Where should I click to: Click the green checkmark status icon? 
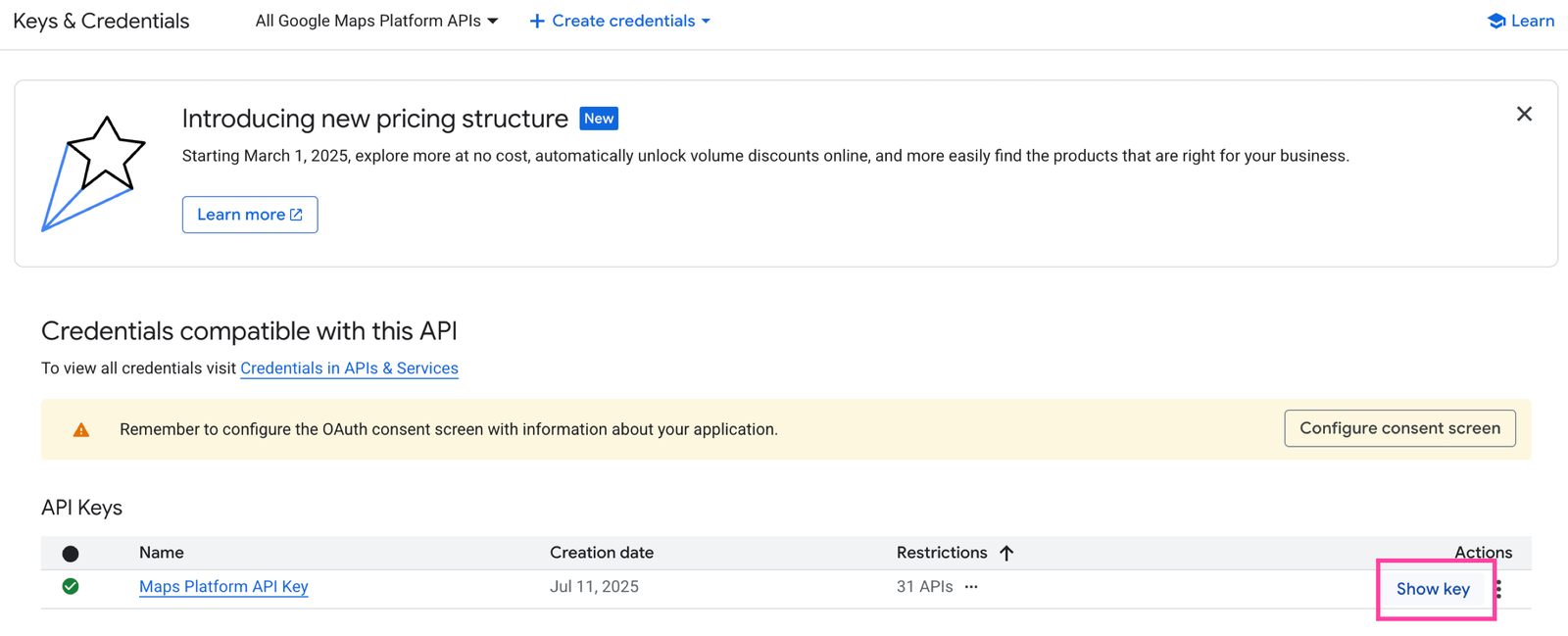[x=71, y=587]
